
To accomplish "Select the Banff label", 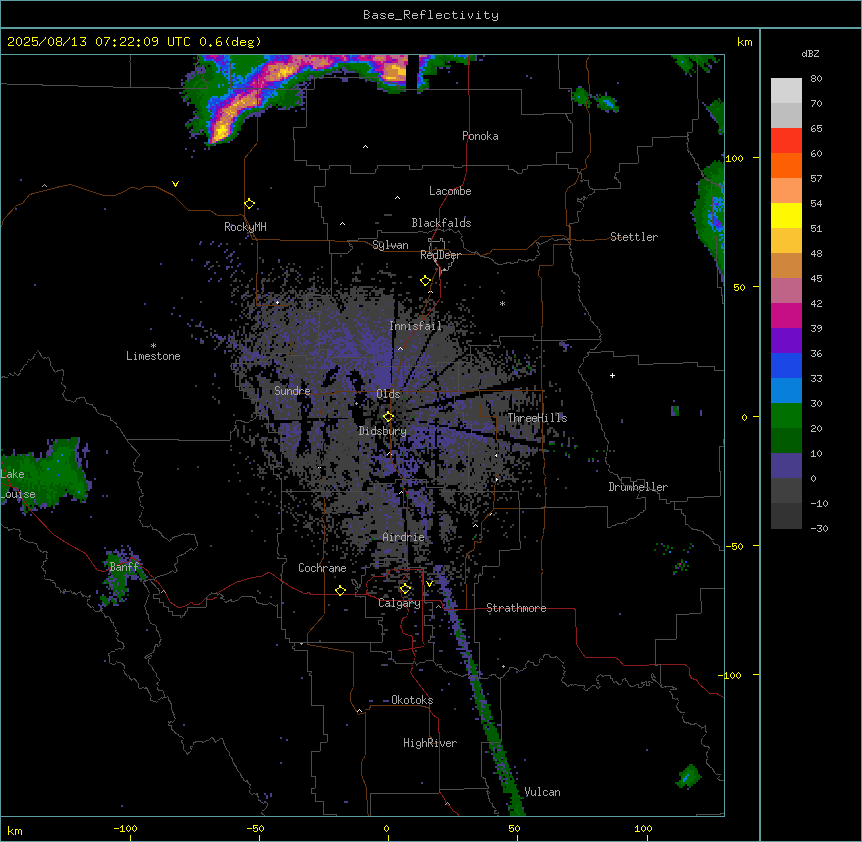I will click(125, 567).
